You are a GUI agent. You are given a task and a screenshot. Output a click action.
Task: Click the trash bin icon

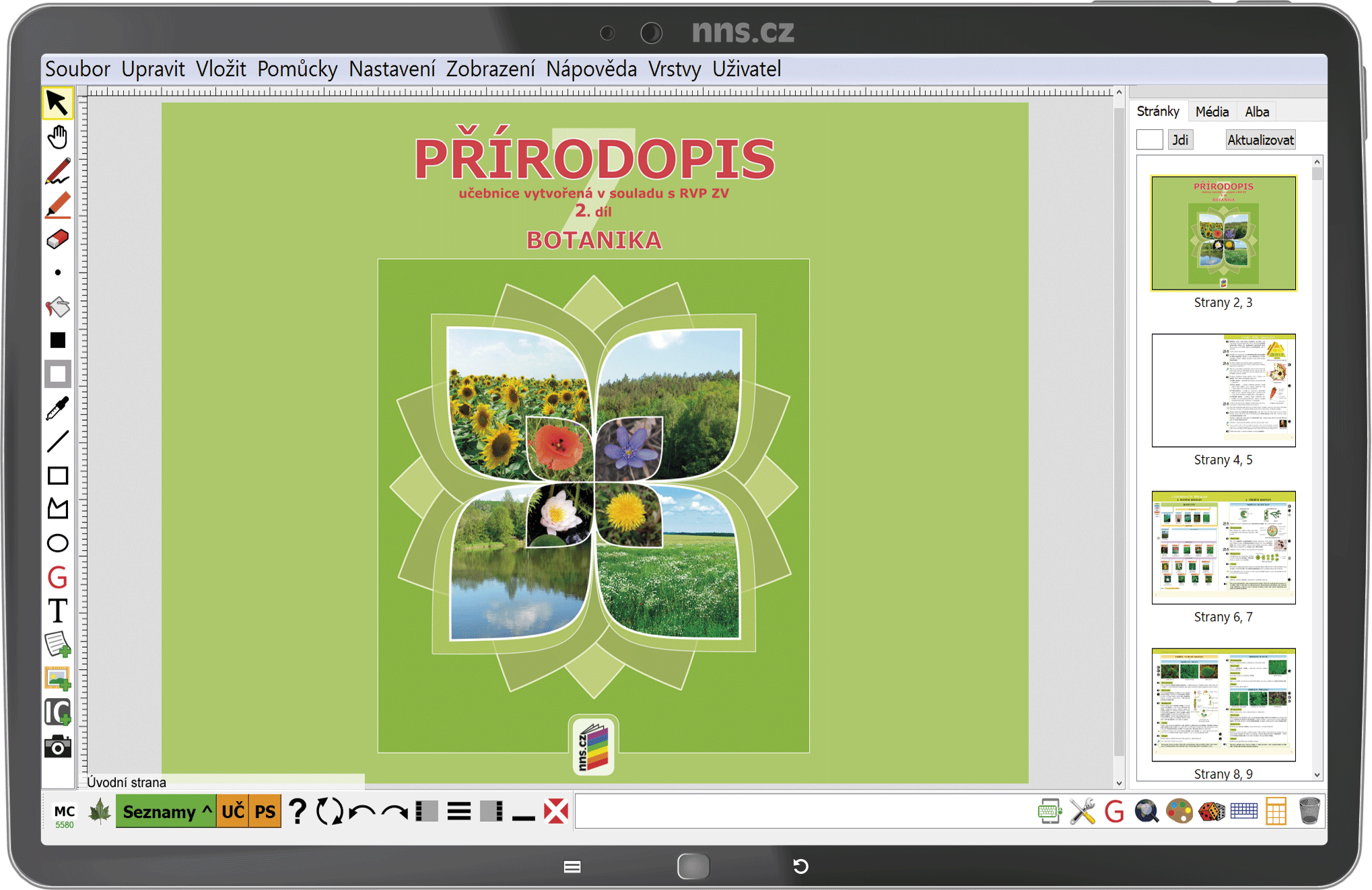pyautogui.click(x=1309, y=811)
